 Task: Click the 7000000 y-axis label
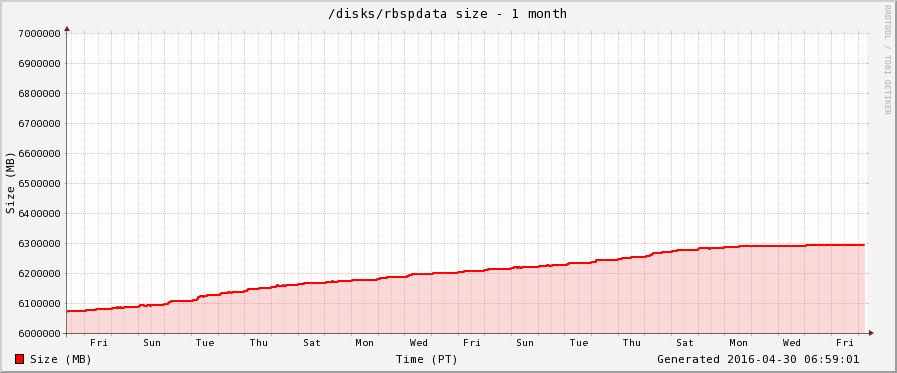coord(39,34)
